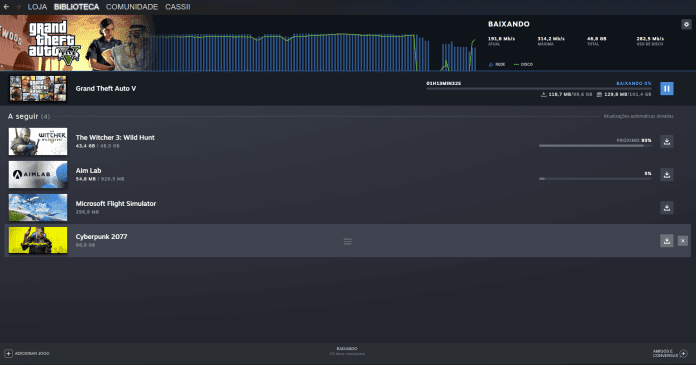Click the Cyberpunk 2077 size text
Screen dimensions: 696x365
point(85,245)
